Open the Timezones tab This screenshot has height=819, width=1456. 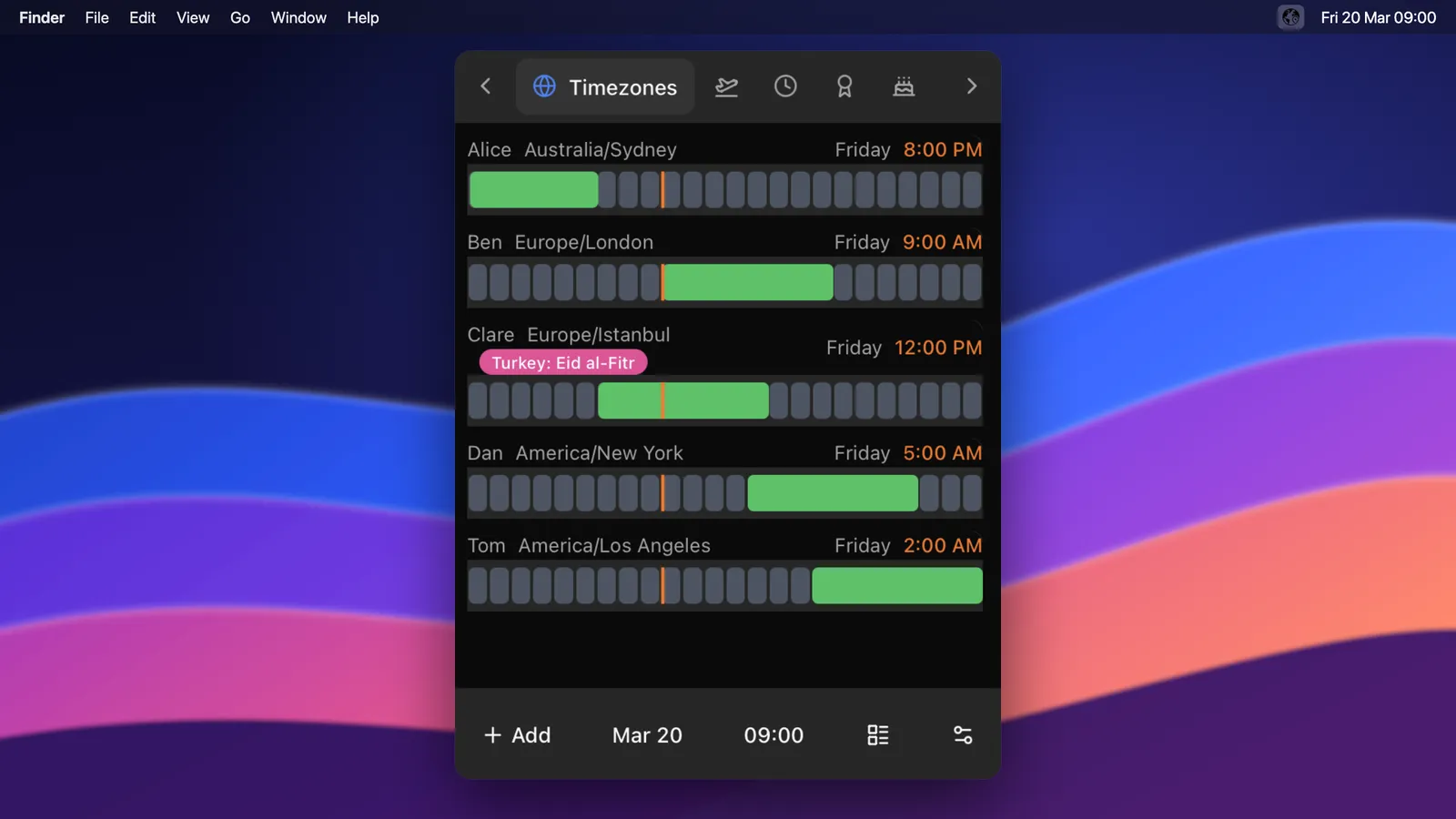pos(605,86)
